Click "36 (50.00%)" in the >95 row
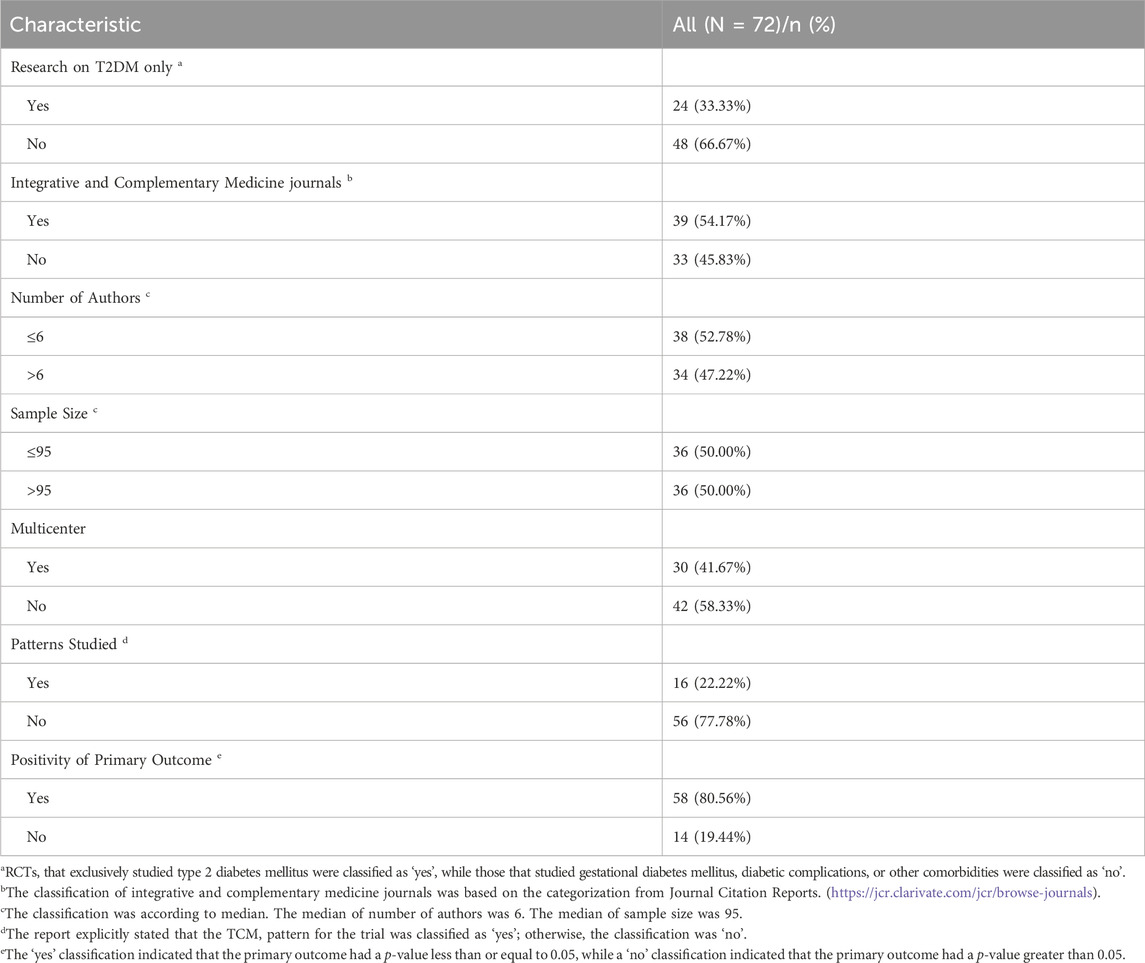Image resolution: width=1145 pixels, height=963 pixels. [711, 490]
